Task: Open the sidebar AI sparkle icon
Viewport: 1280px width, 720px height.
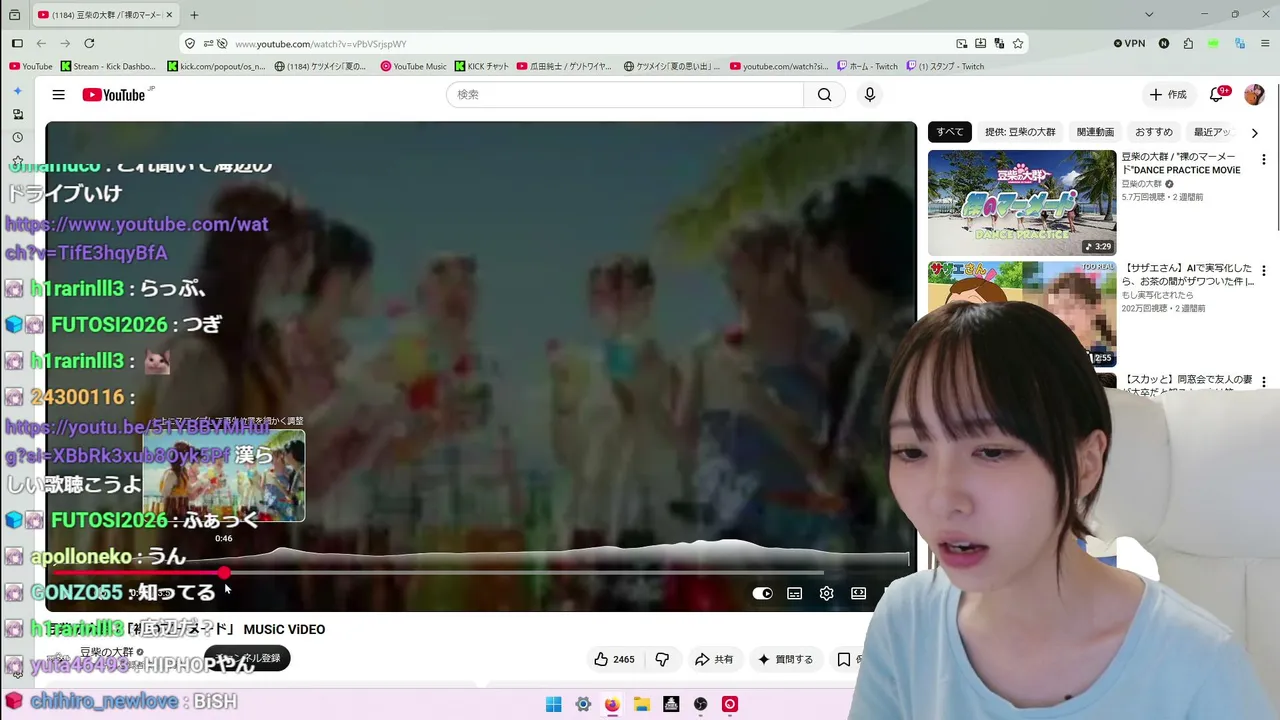Action: (x=17, y=91)
